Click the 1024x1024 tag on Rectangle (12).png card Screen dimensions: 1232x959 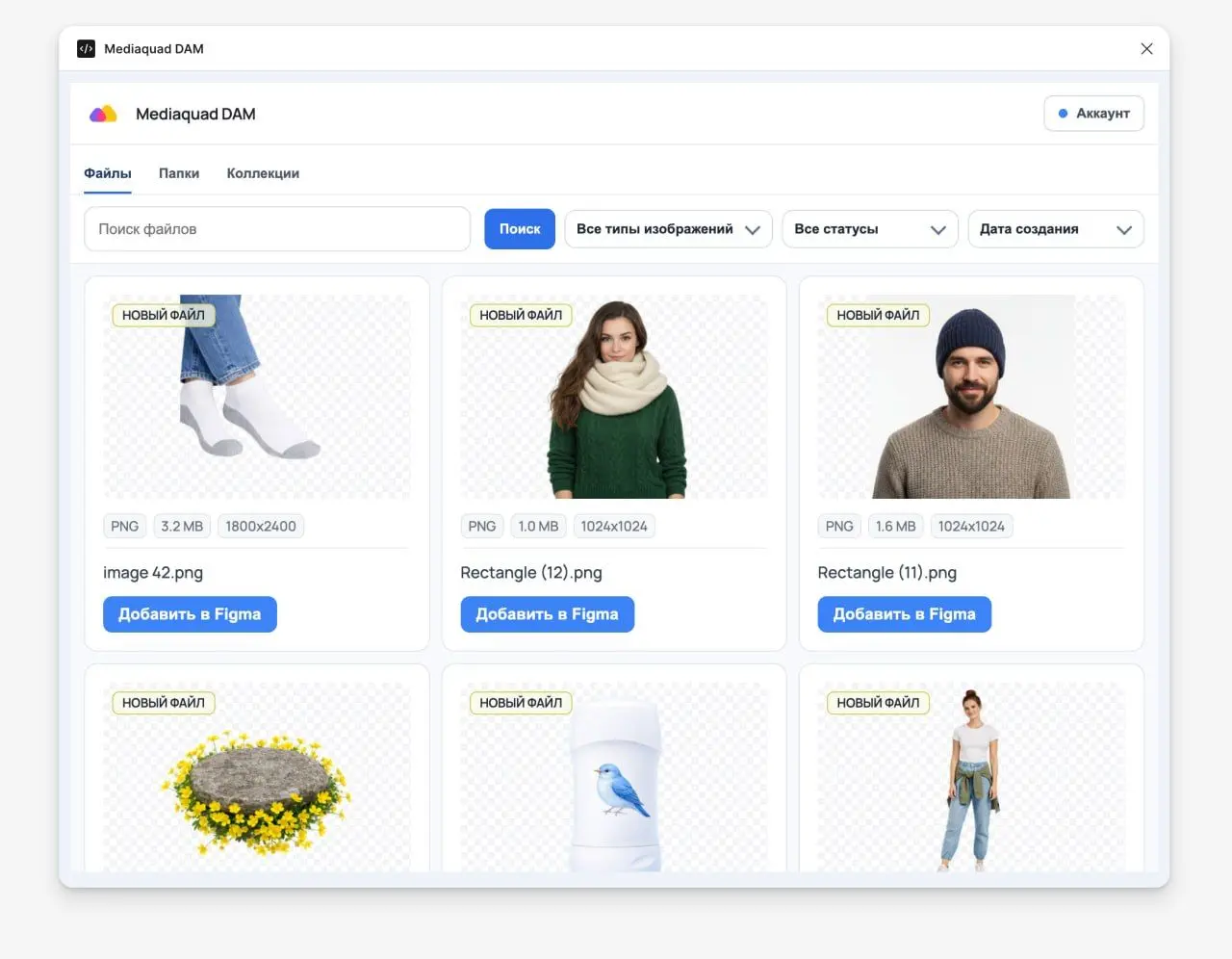pos(614,527)
